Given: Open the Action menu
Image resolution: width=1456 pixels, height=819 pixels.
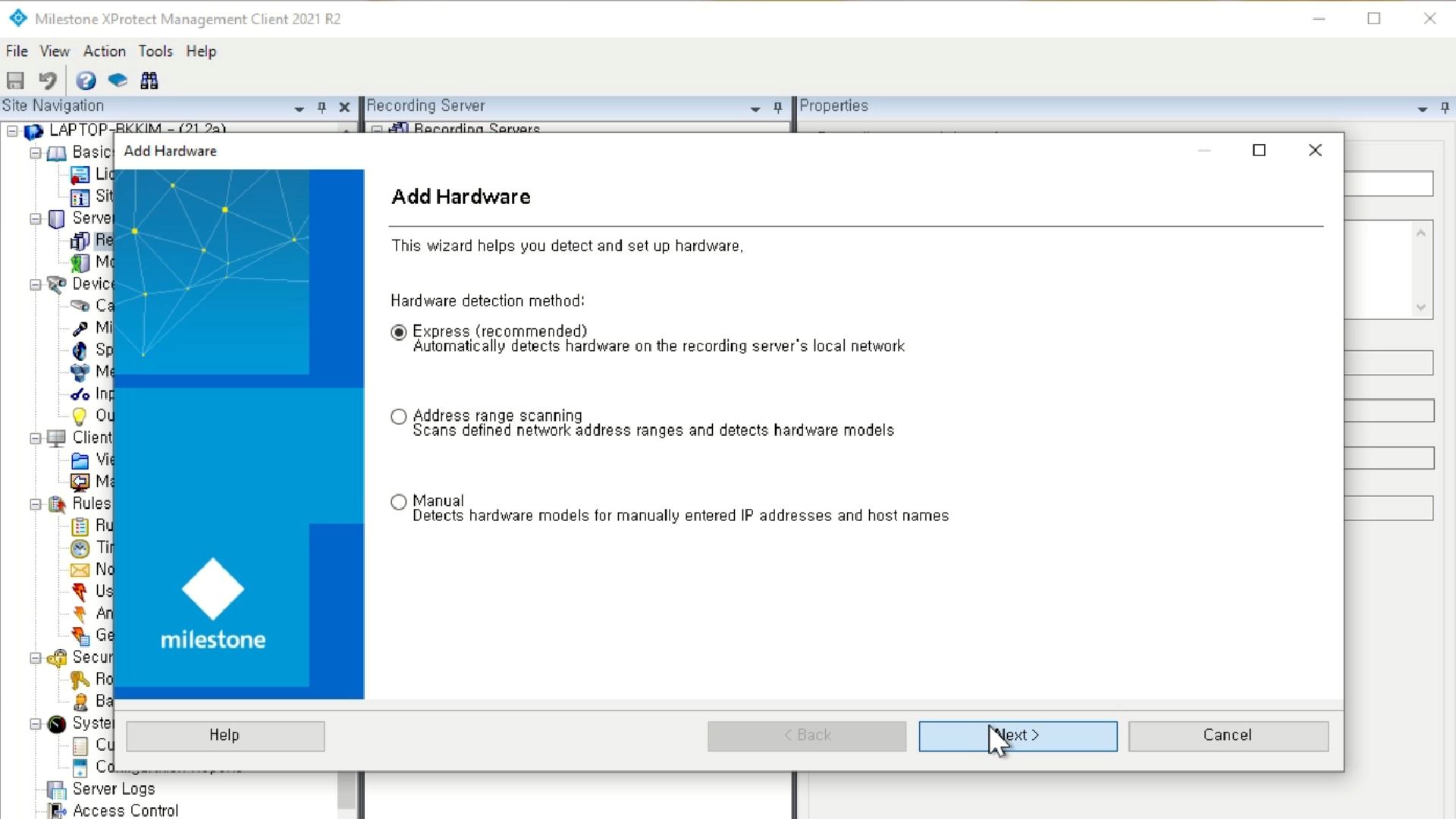Looking at the screenshot, I should tap(105, 52).
